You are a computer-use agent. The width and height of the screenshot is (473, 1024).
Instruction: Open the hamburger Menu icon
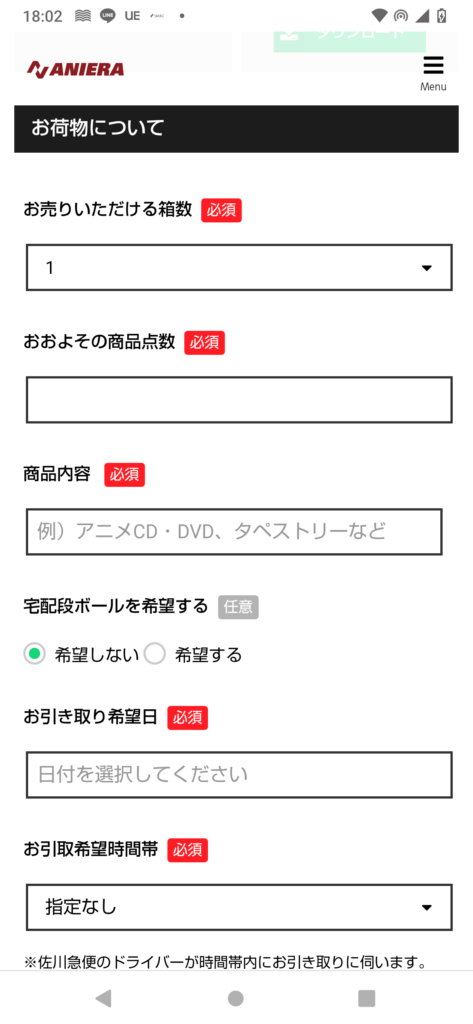[x=433, y=66]
